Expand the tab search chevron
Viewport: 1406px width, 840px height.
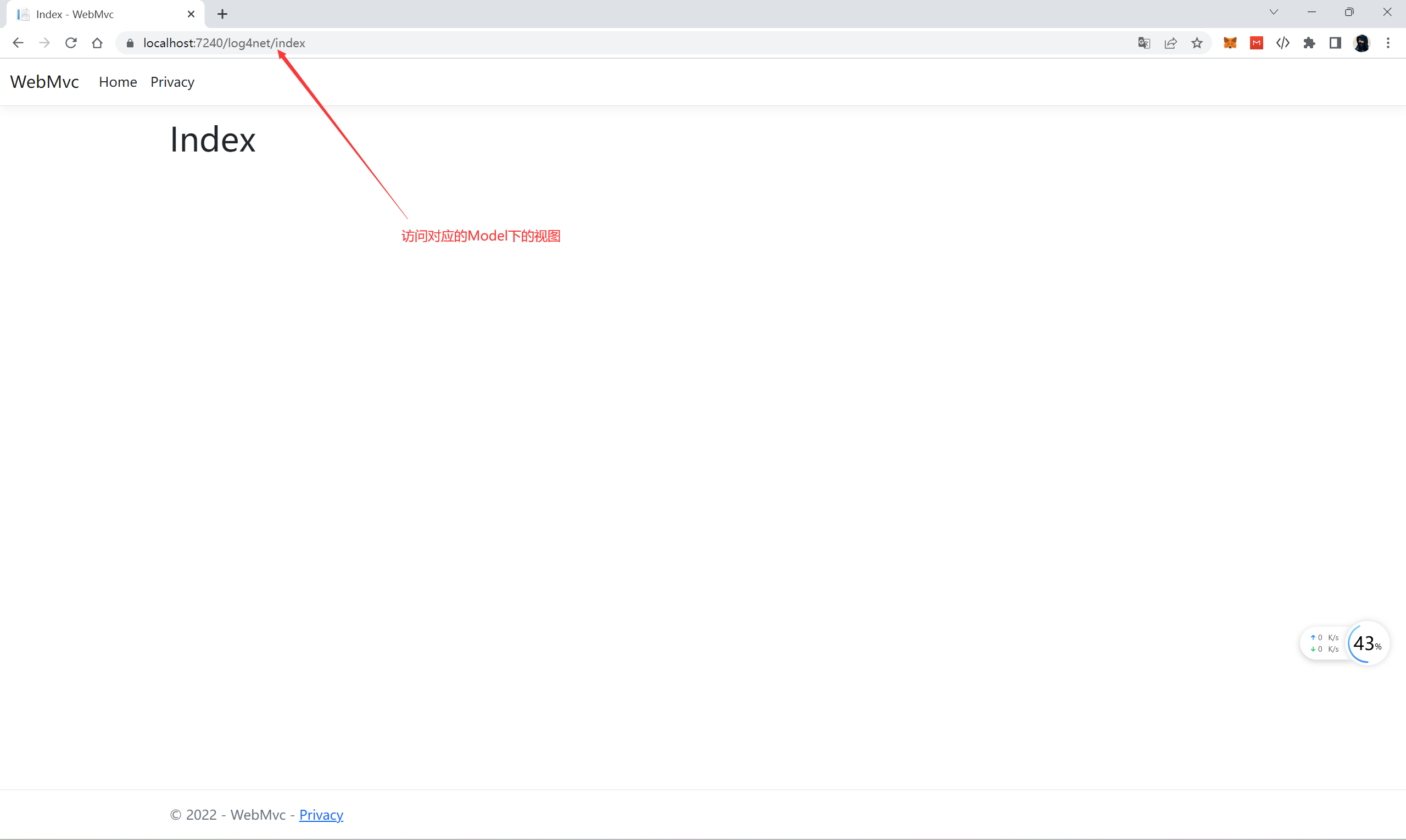click(x=1274, y=13)
